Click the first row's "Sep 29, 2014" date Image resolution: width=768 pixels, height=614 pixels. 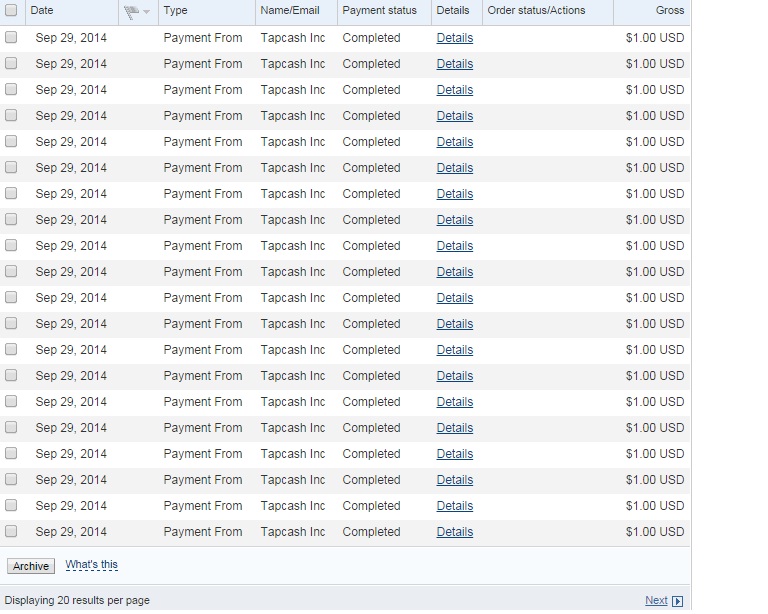71,38
